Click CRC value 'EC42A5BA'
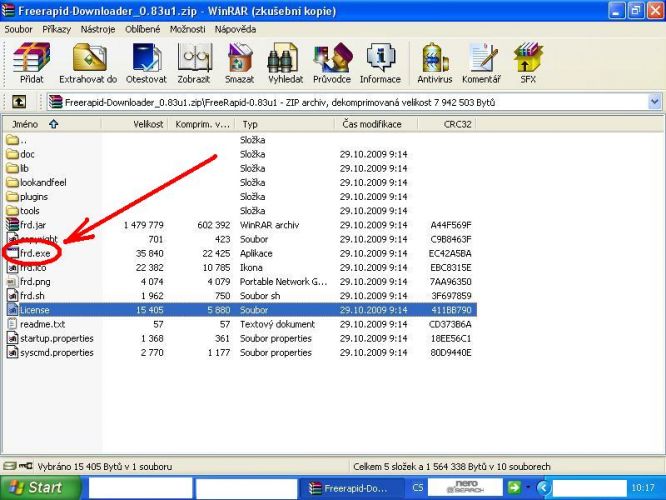This screenshot has width=666, height=500. click(450, 253)
